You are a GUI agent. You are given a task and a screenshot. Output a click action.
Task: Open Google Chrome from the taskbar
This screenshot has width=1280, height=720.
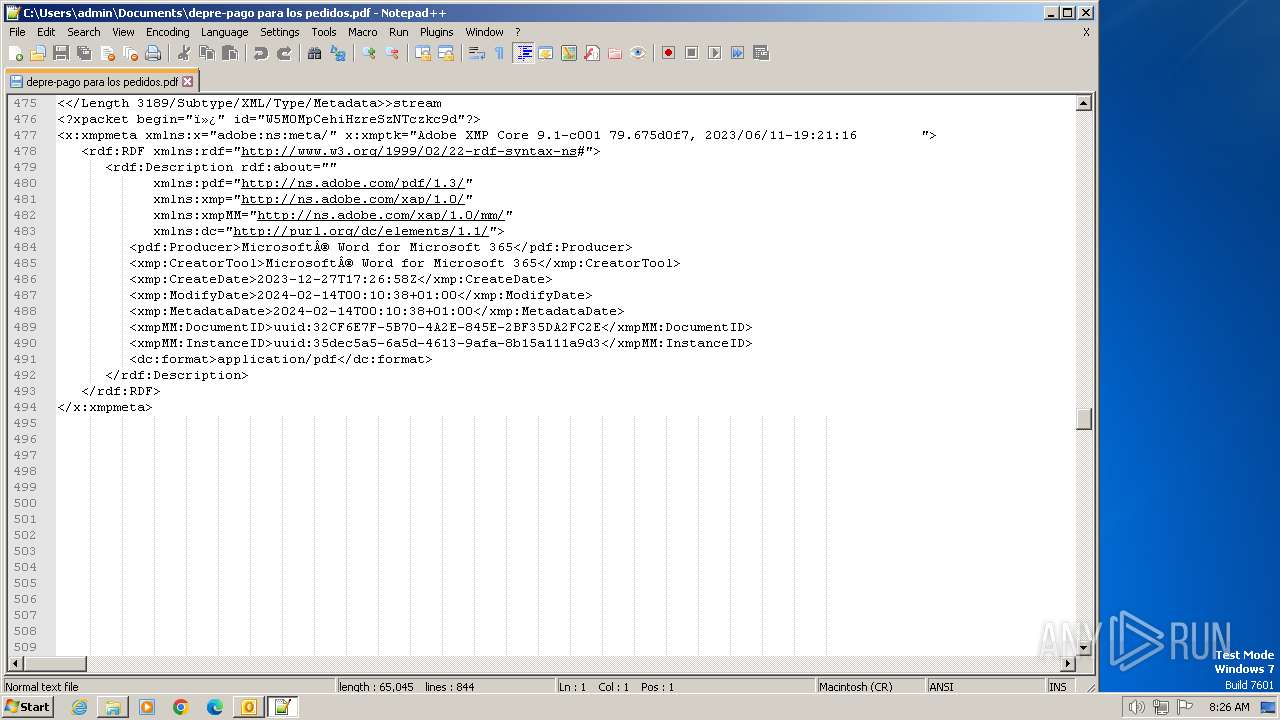pyautogui.click(x=181, y=707)
